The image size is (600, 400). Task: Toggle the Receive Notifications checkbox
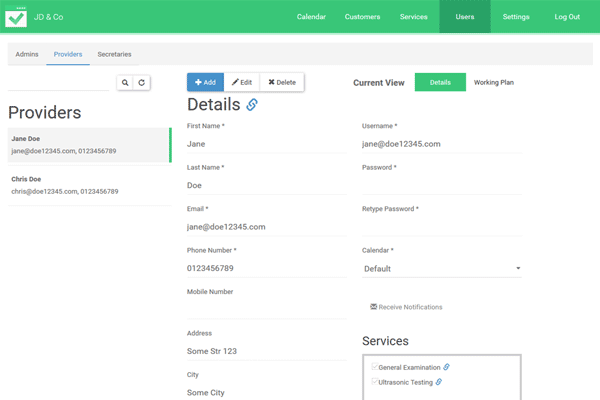pyautogui.click(x=374, y=307)
